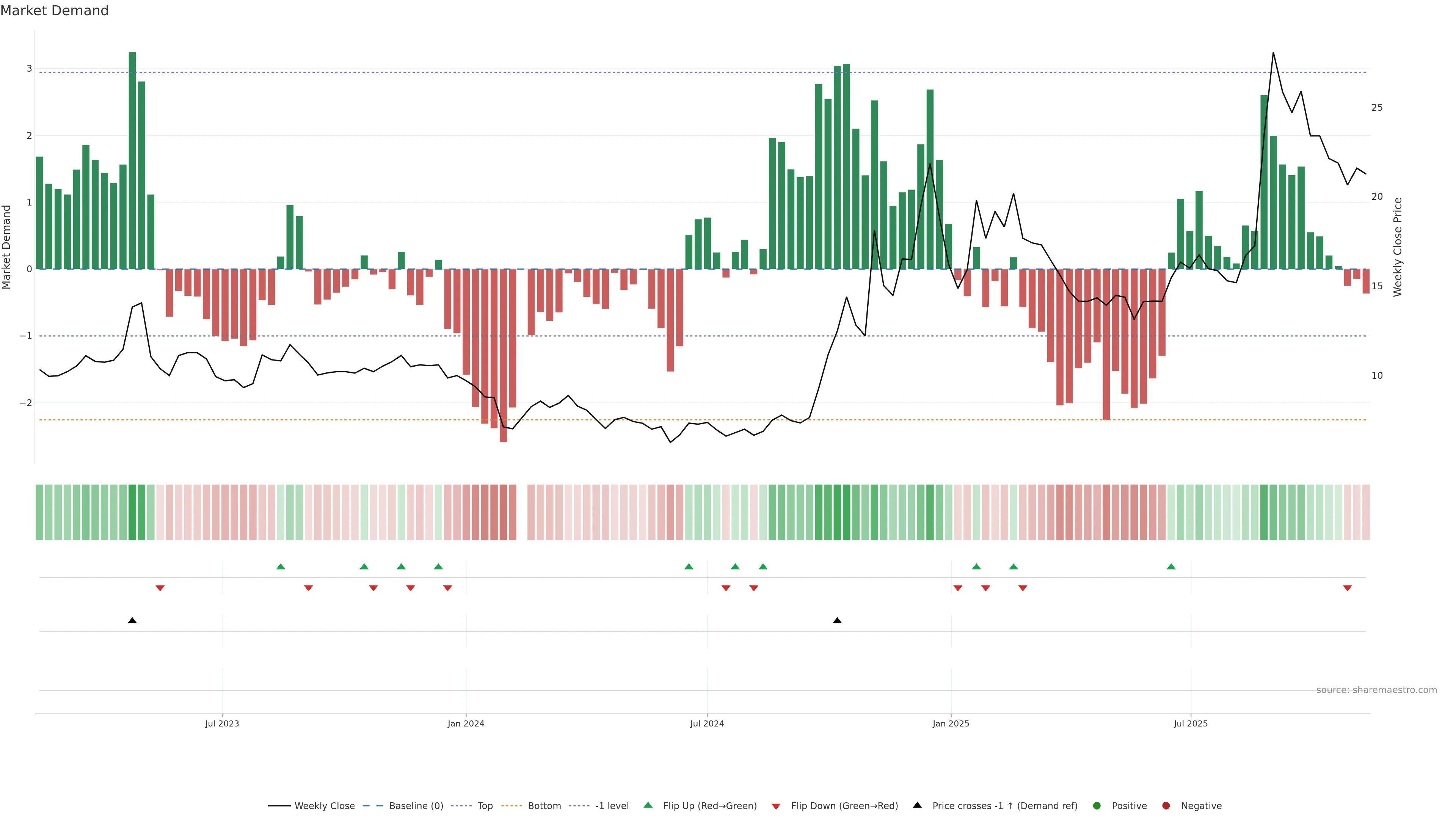Image resolution: width=1456 pixels, height=819 pixels.
Task: Click the darkest green heatmap cell on left
Action: (132, 512)
